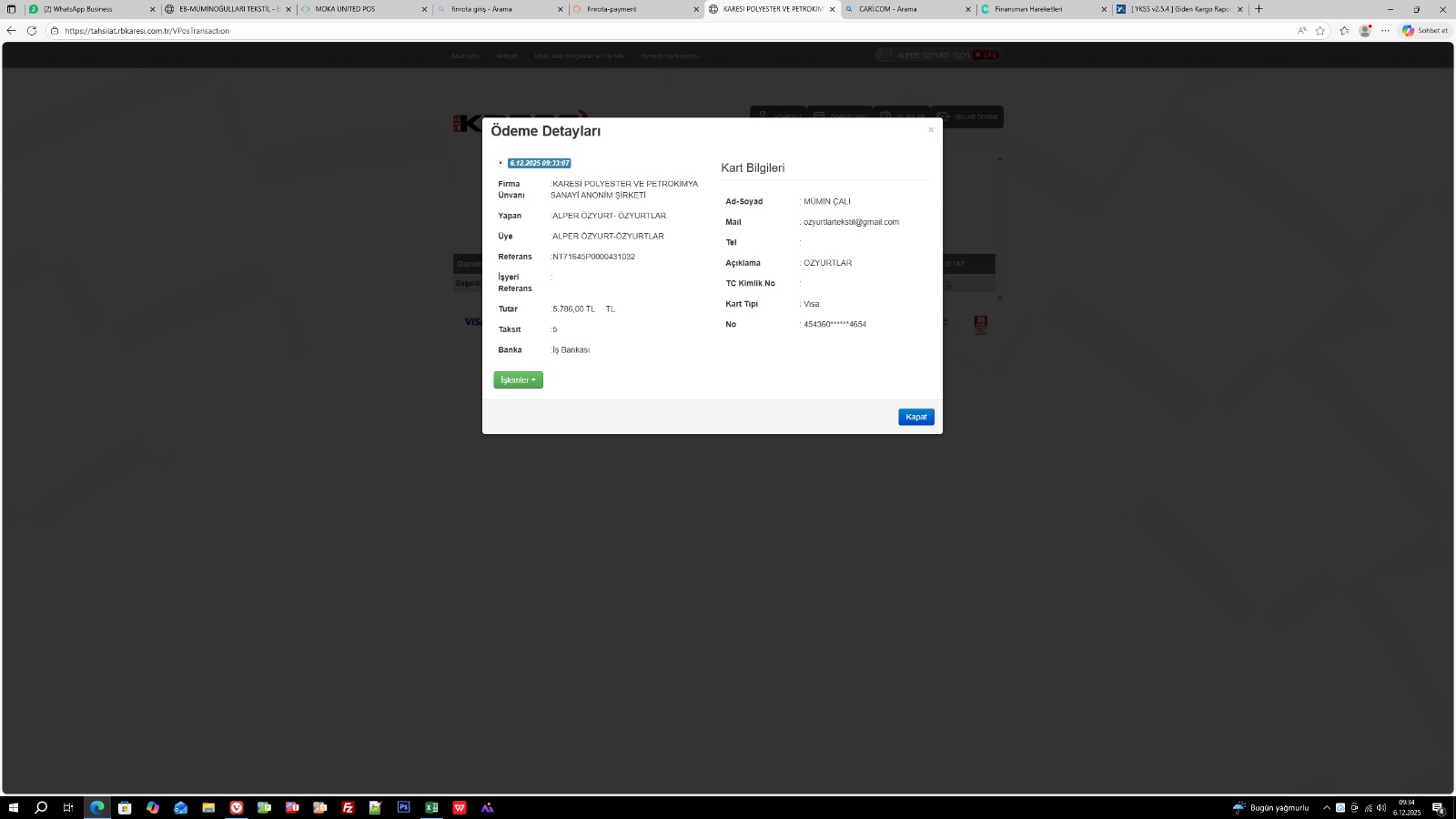Launch FileZilla from the taskbar
Image resolution: width=1456 pixels, height=819 pixels.
(x=348, y=807)
